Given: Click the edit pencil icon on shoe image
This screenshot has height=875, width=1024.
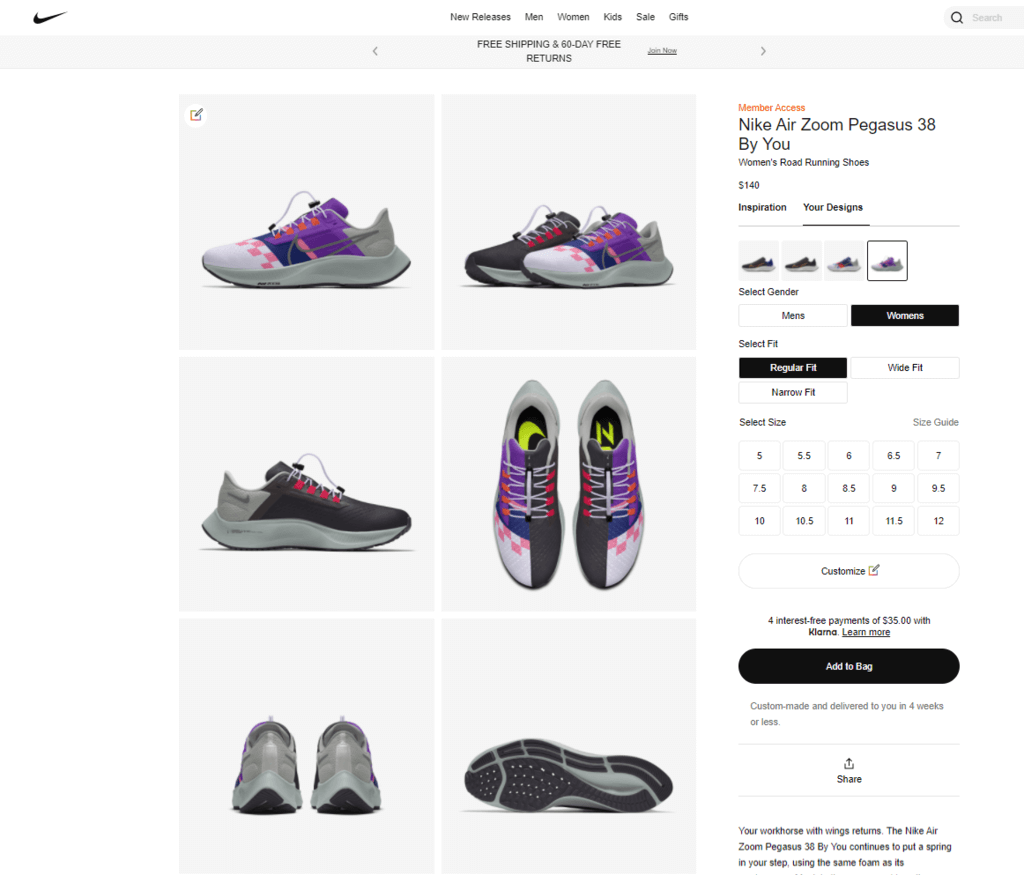Looking at the screenshot, I should coord(196,114).
